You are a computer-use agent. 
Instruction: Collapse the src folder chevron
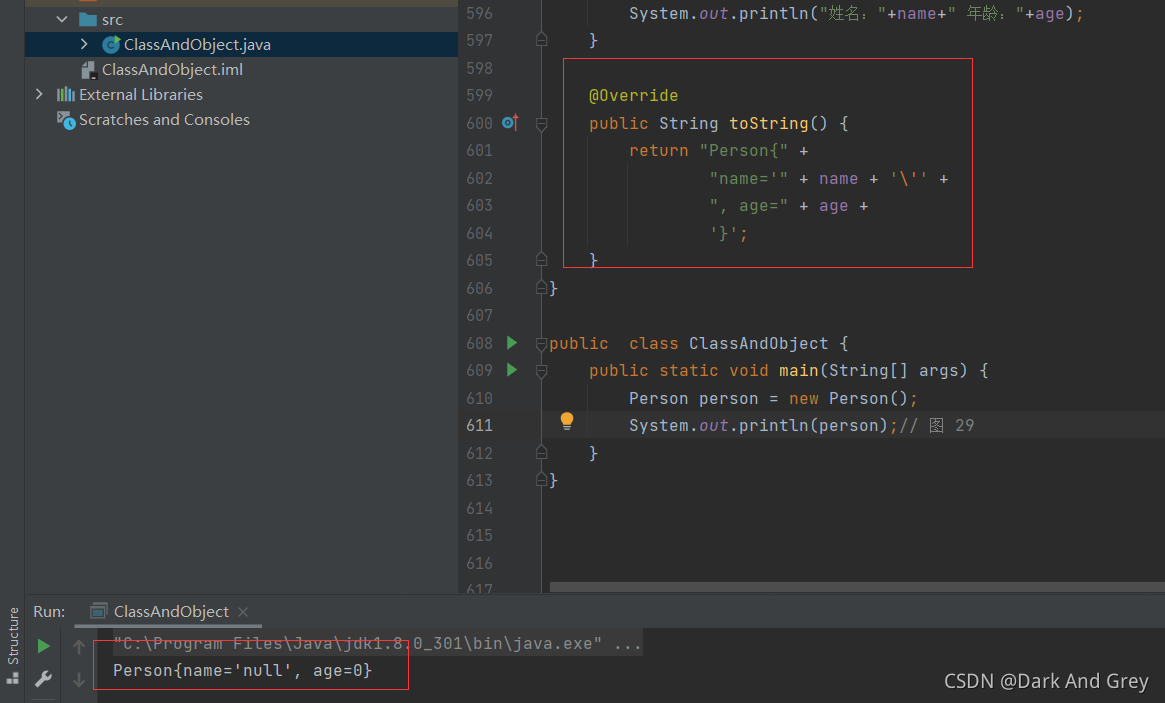62,19
